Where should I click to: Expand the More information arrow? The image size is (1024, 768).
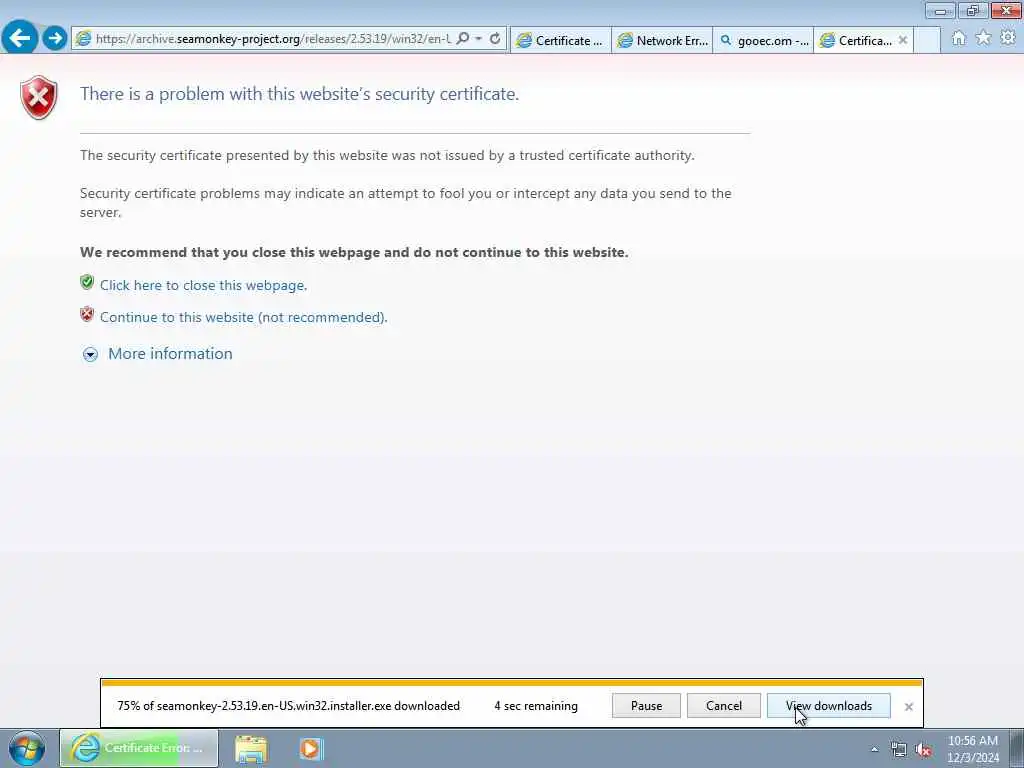(x=90, y=355)
